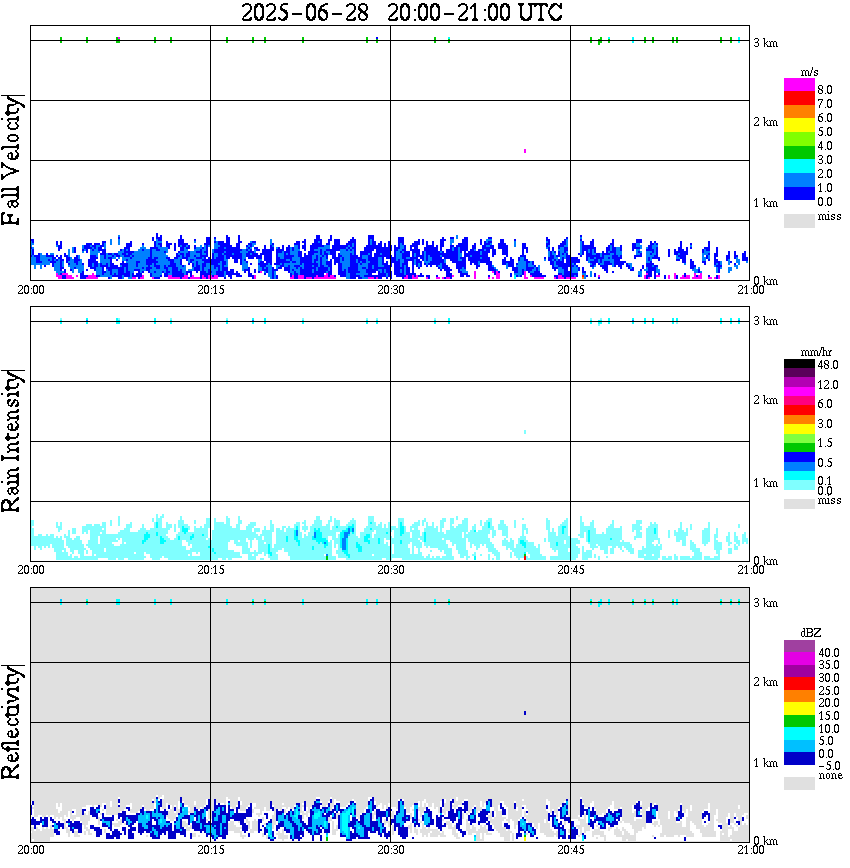The image size is (850, 868).
Task: Pick the yellow swatch in the Fall Velocity legend
Action: point(799,125)
